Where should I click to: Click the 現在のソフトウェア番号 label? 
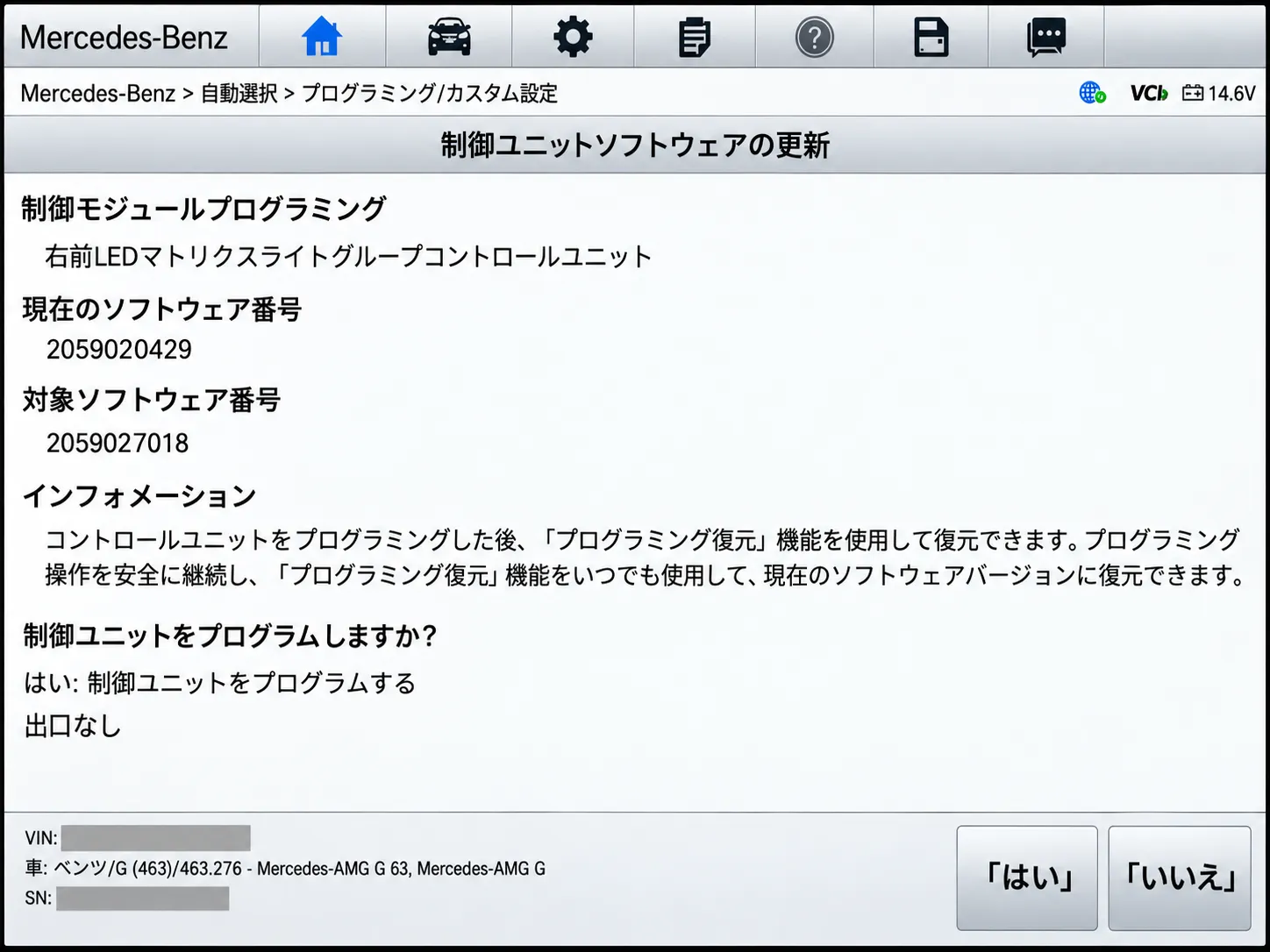pos(162,309)
